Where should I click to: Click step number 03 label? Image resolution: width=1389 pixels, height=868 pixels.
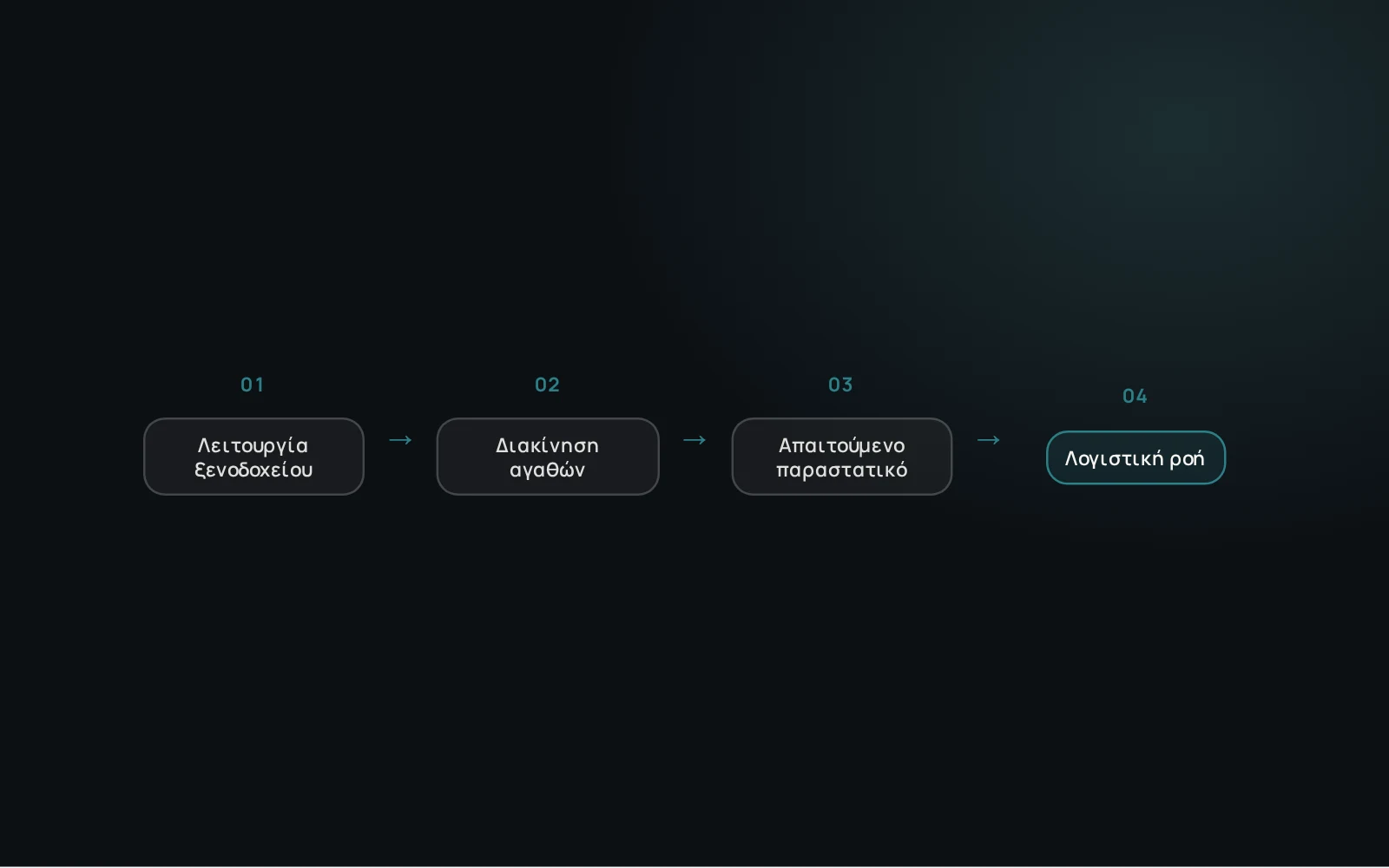840,385
